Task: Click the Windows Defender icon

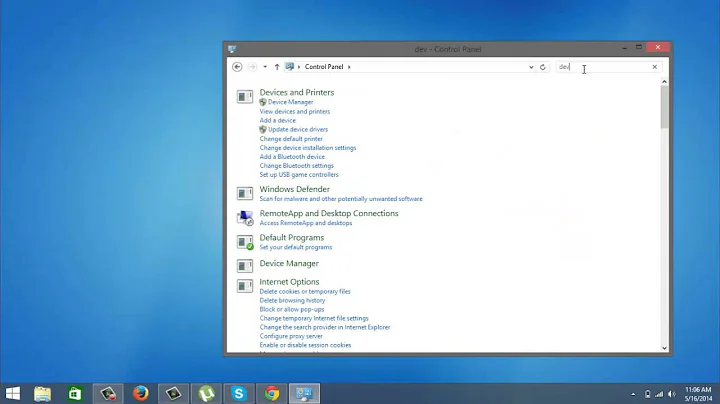Action: [245, 193]
